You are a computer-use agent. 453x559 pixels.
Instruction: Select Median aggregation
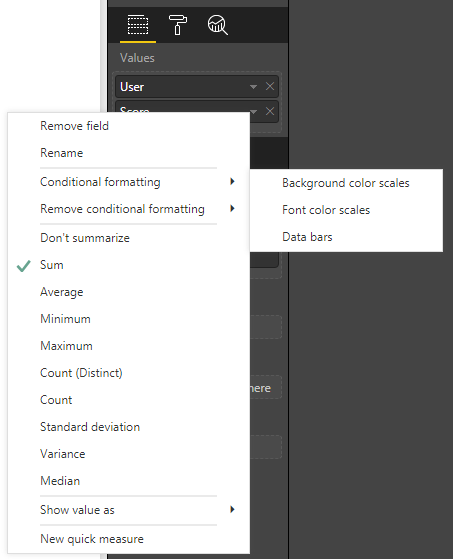[129, 481]
